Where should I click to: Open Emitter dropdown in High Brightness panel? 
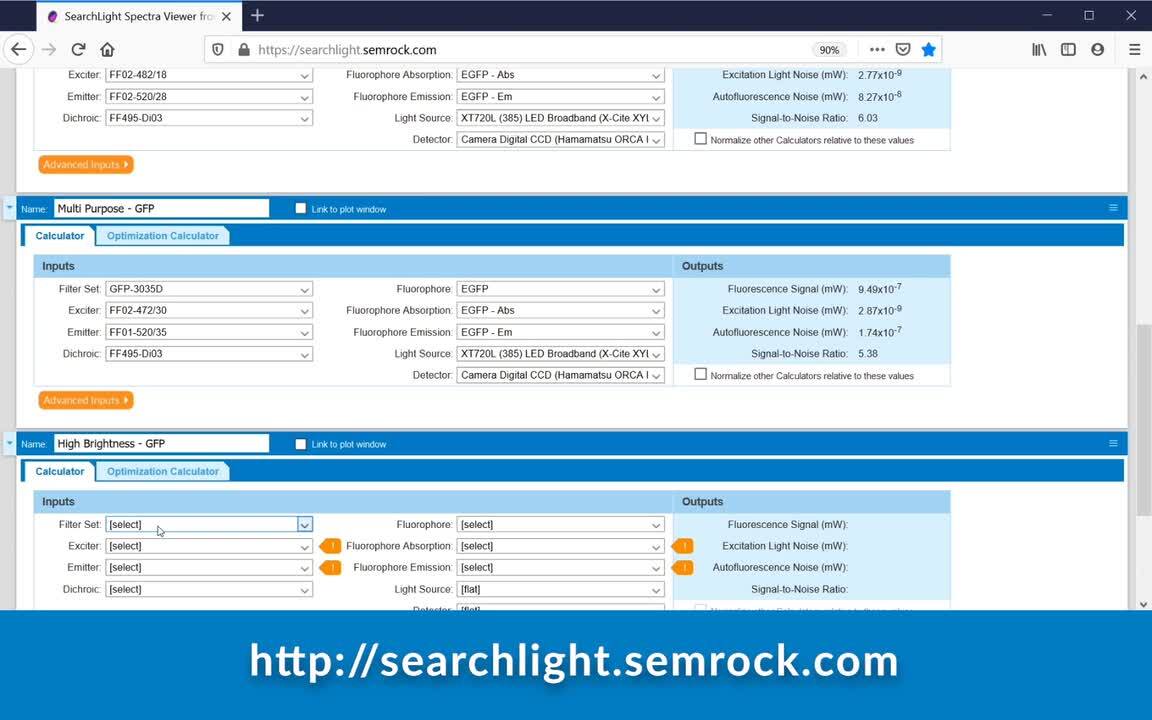[x=209, y=567]
